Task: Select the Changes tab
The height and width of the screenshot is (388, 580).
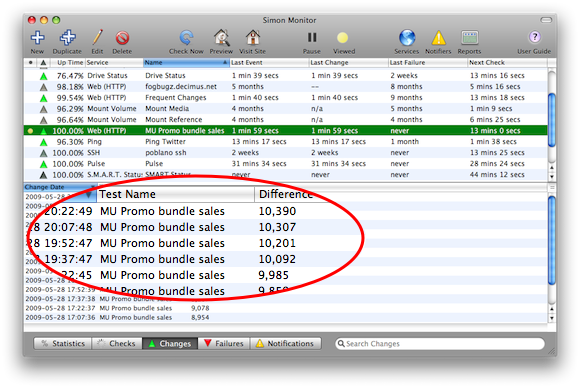Action: coord(170,344)
